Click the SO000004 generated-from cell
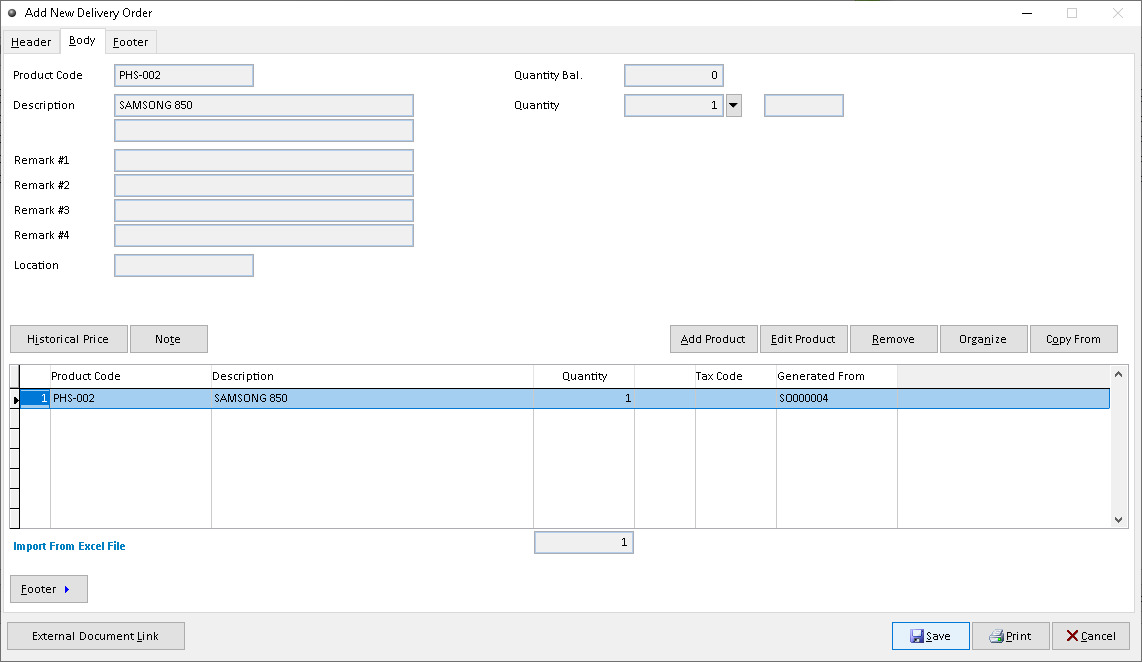Viewport: 1142px width, 662px height. point(837,398)
